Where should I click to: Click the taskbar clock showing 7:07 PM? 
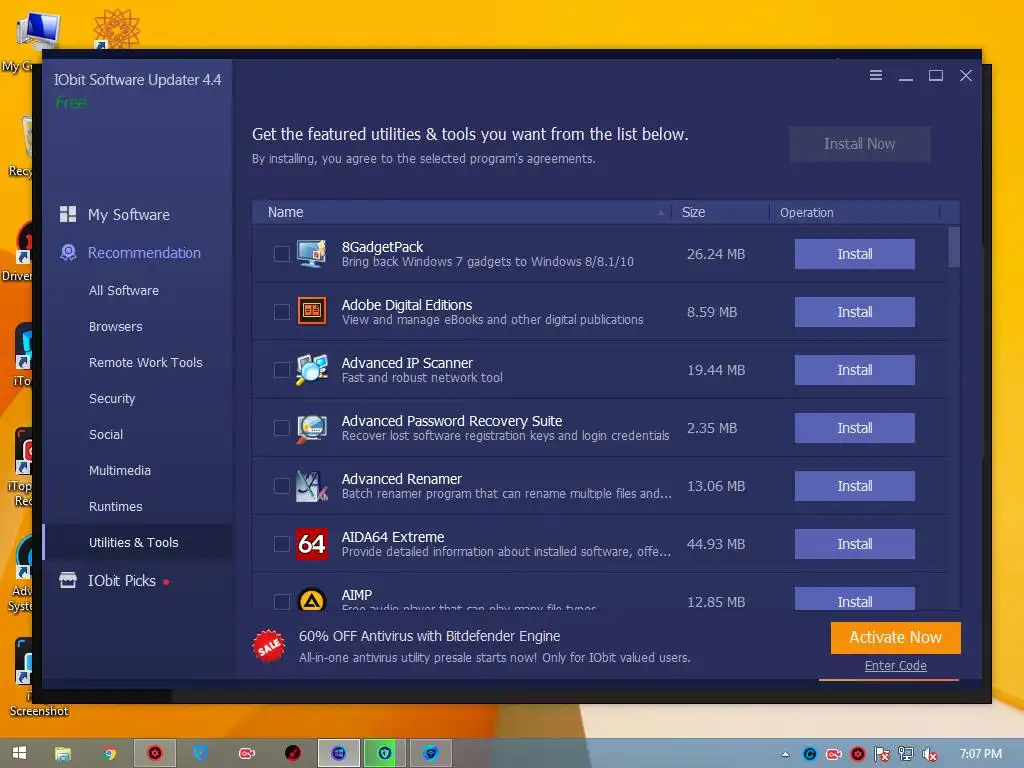tap(980, 754)
